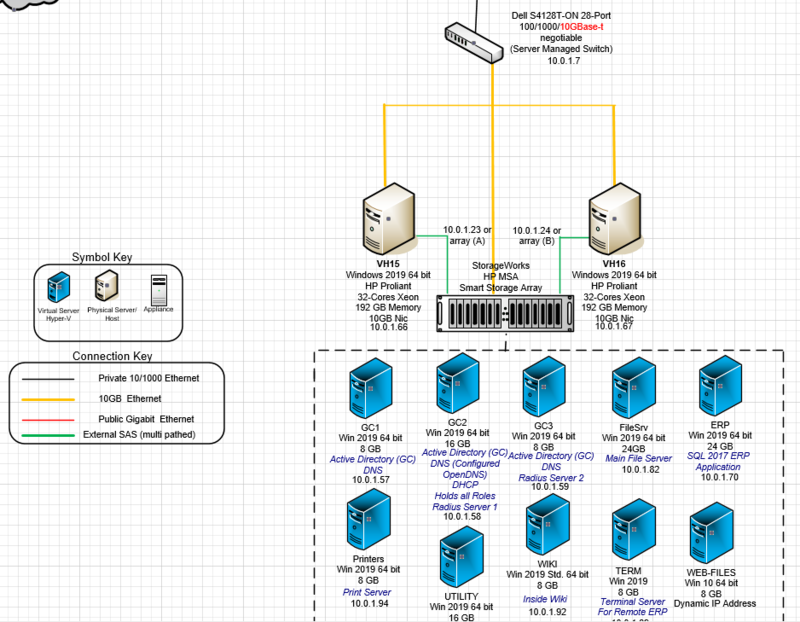Click the UTILITY server icon
This screenshot has height=622, width=800.
tap(460, 555)
